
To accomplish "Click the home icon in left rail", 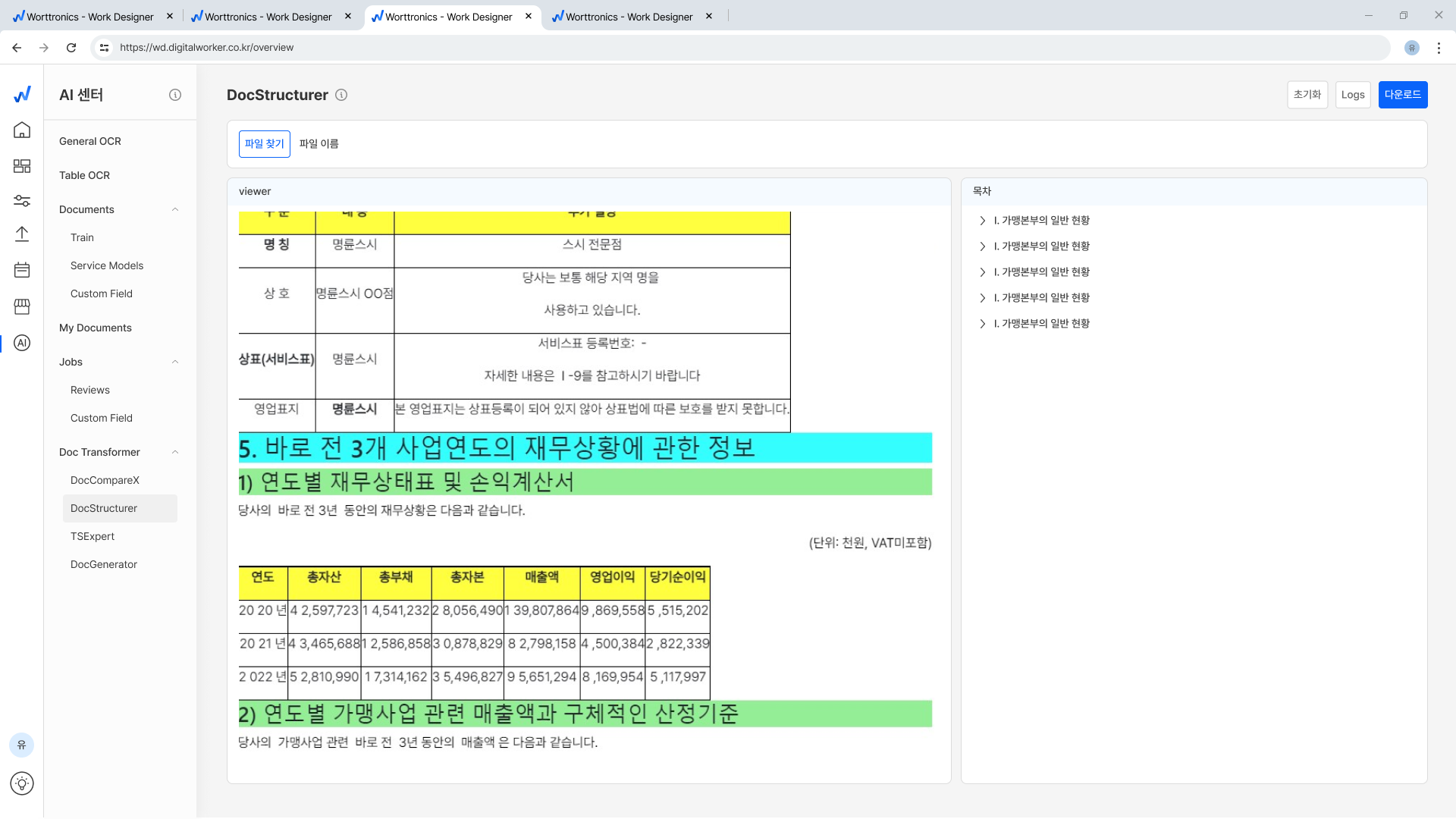I will [x=22, y=130].
